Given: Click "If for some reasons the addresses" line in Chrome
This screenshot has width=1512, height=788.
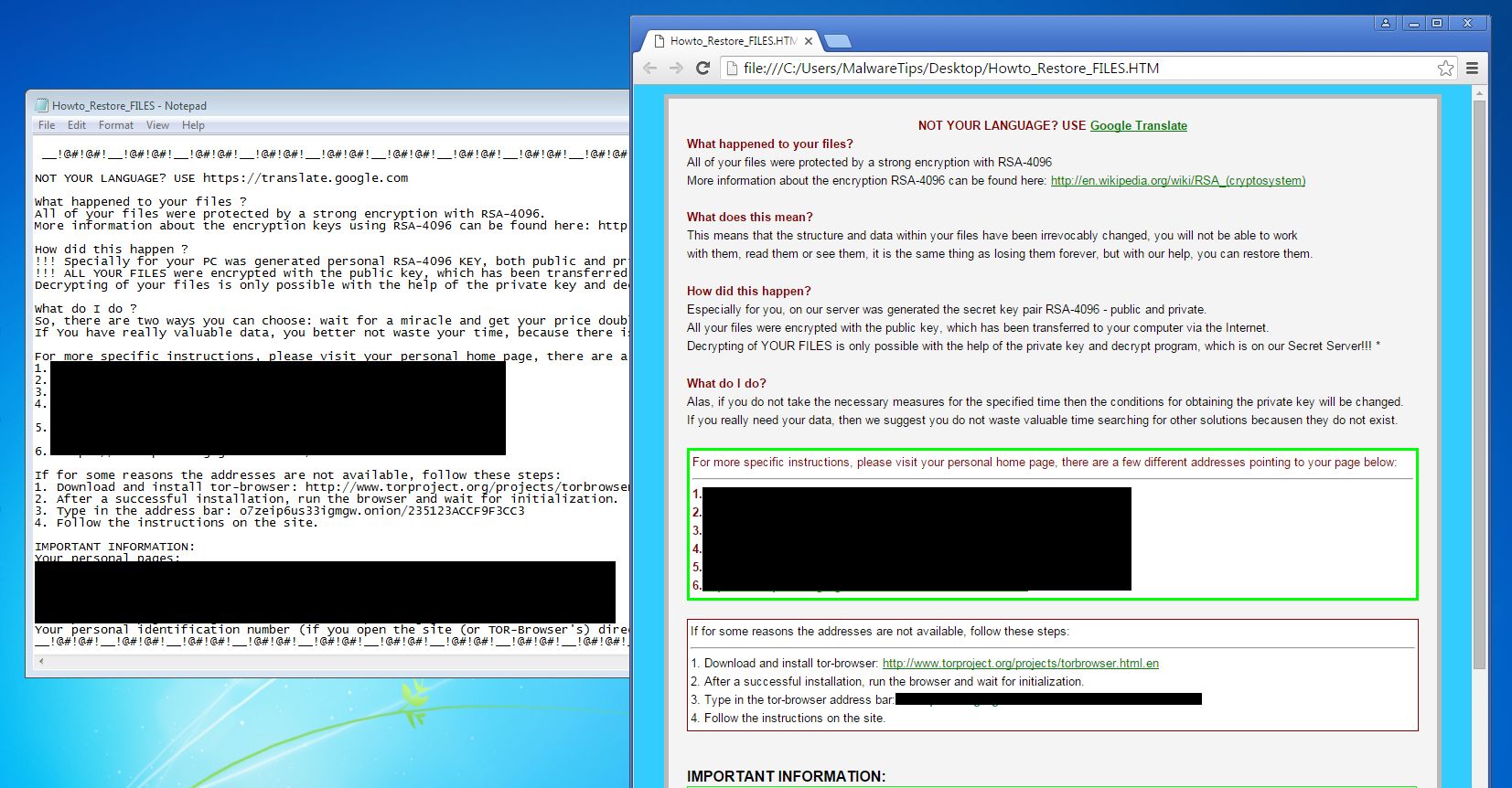Looking at the screenshot, I should coord(880,632).
